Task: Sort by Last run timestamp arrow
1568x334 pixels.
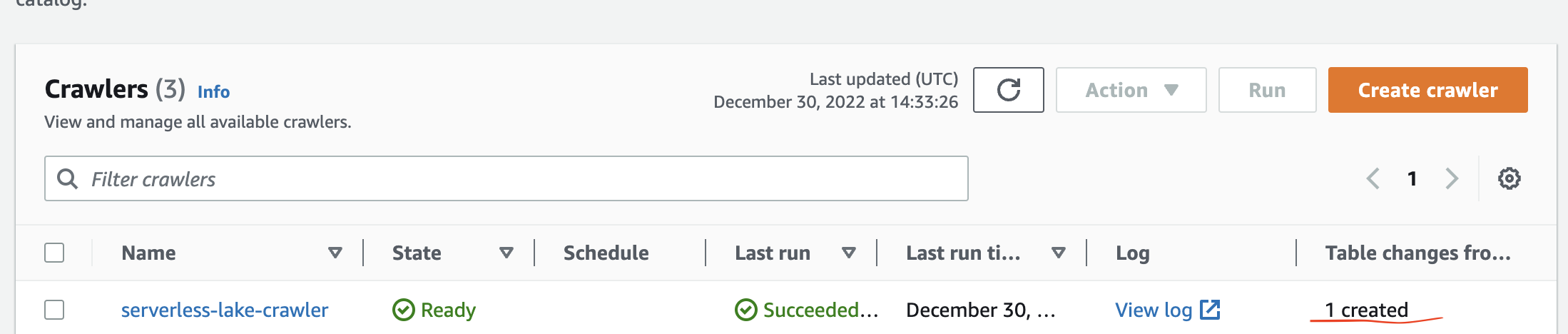Action: coord(1059,253)
